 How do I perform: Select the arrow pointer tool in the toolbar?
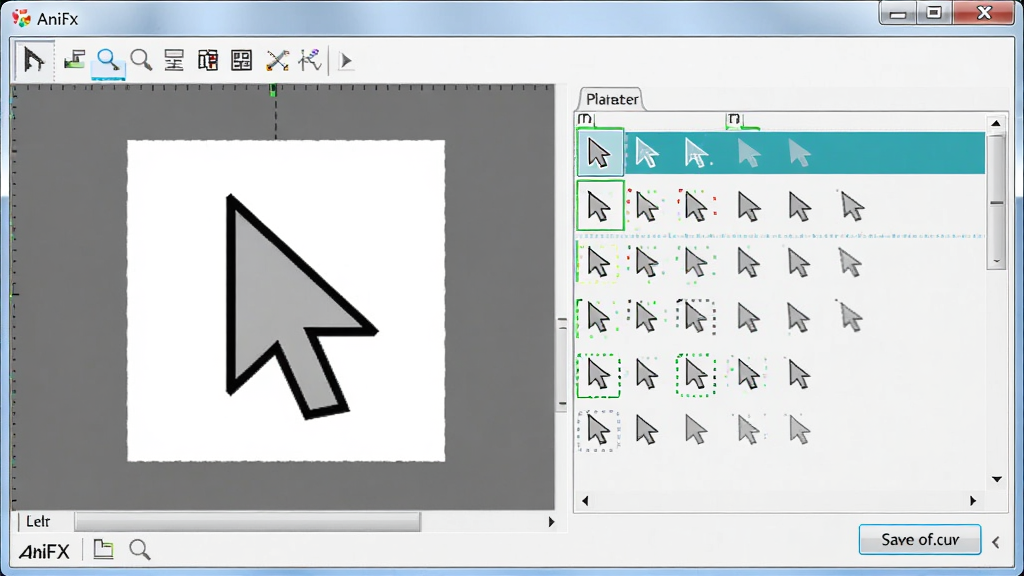33,60
